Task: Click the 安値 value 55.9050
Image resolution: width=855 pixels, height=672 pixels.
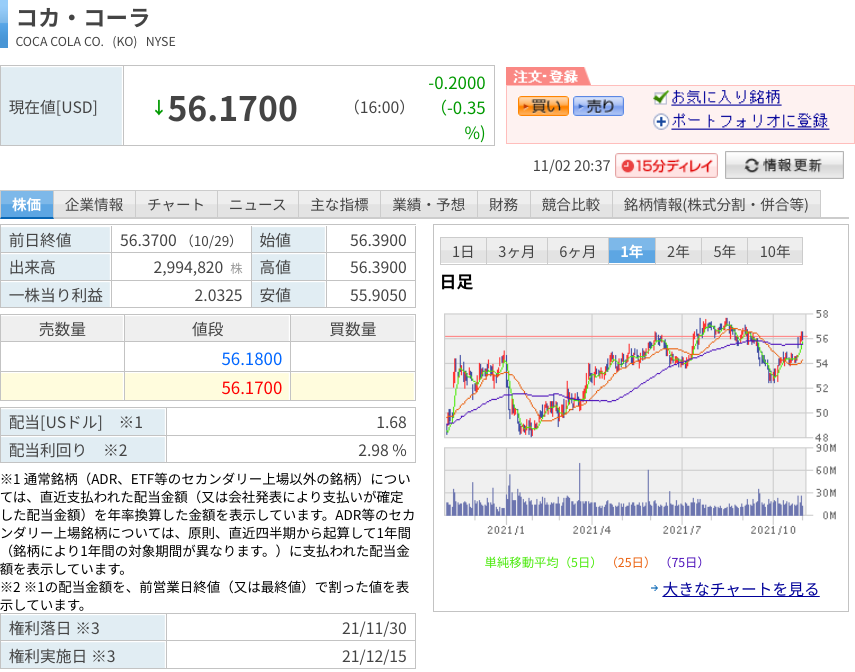Action: tap(378, 295)
